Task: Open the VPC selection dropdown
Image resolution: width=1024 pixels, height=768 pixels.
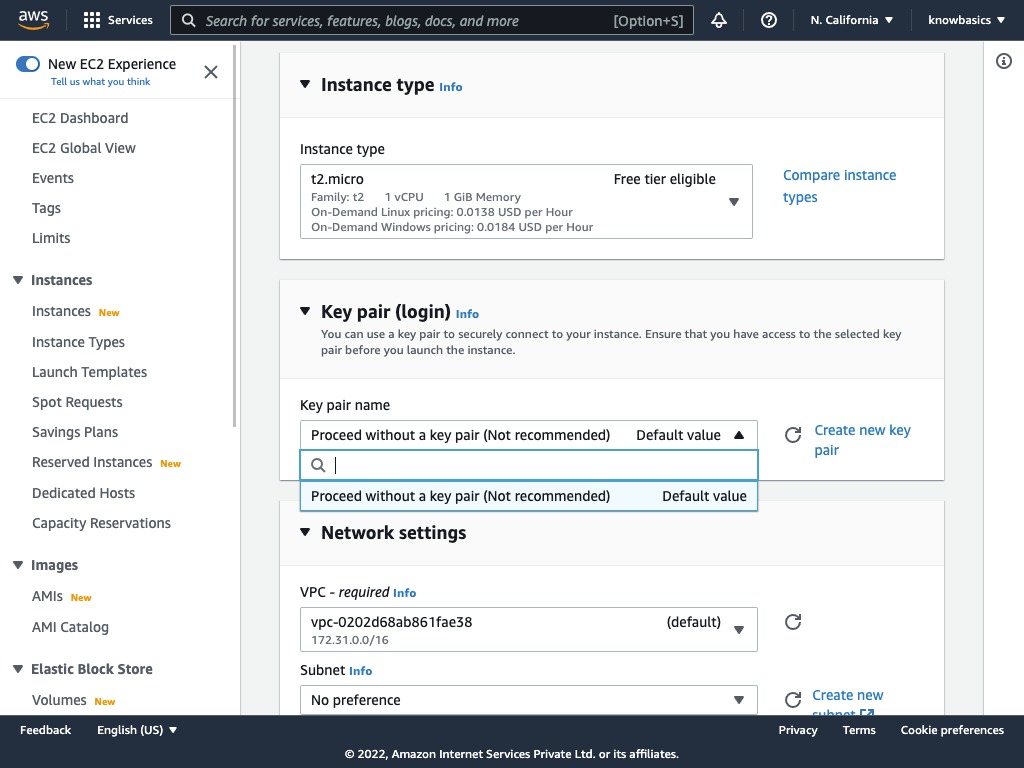Action: tap(529, 630)
